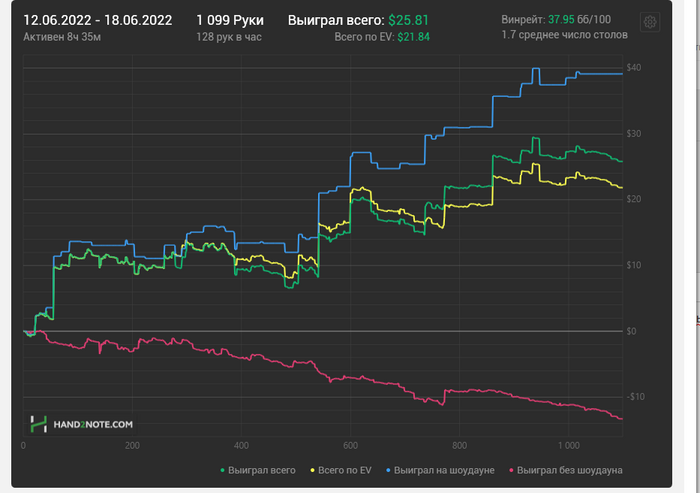Click the '128 рук в час' text
700x493 pixels.
(229, 37)
